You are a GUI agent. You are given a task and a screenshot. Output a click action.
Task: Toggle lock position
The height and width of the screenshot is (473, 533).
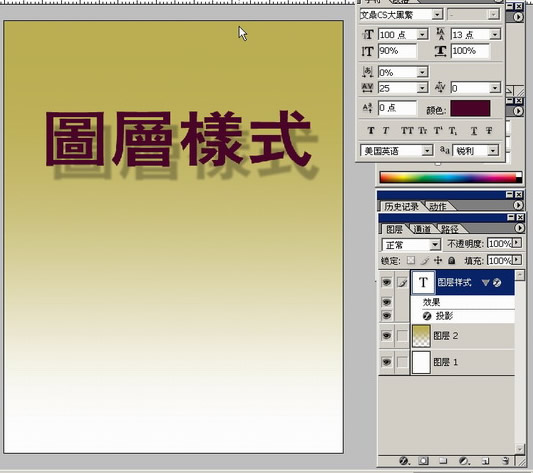point(438,260)
